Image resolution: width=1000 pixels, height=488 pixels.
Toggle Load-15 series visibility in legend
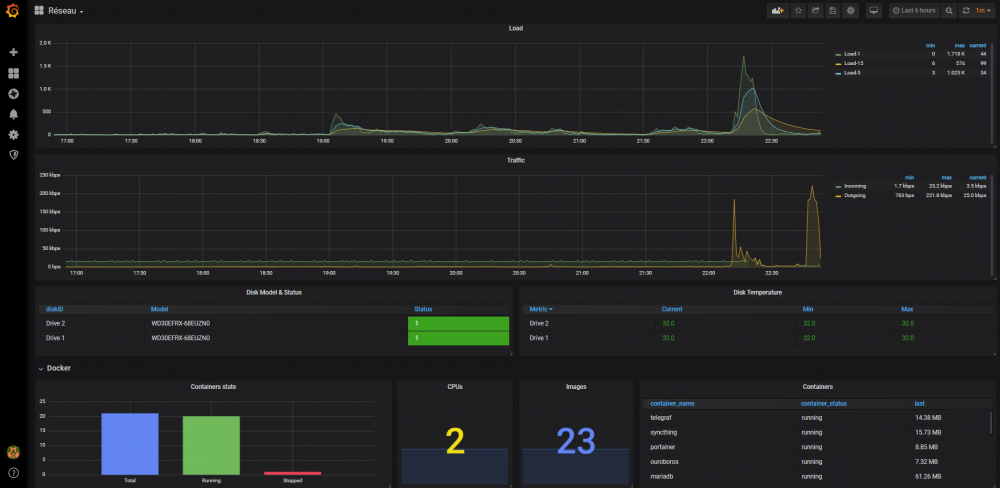[853, 63]
